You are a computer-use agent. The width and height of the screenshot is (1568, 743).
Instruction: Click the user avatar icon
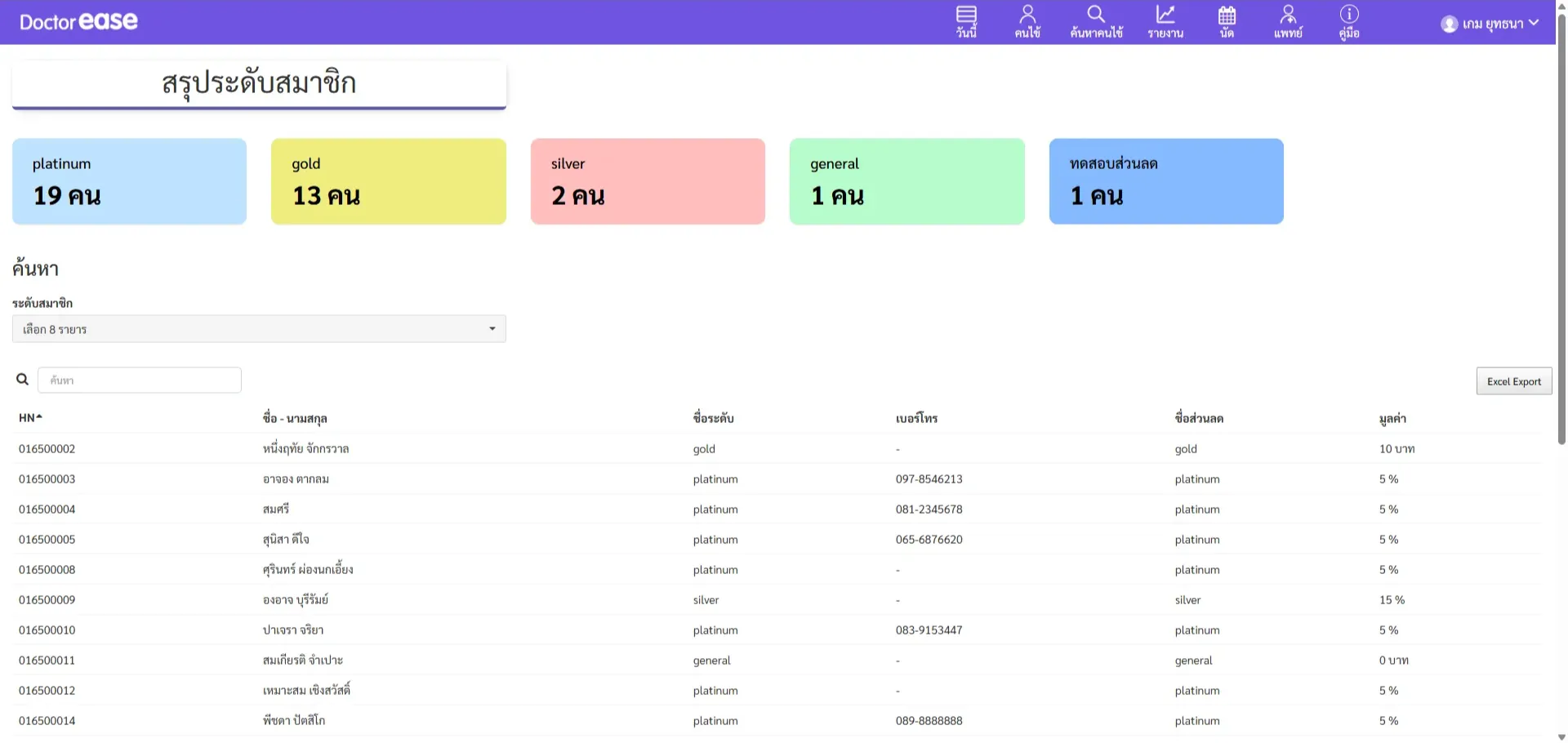[x=1450, y=24]
